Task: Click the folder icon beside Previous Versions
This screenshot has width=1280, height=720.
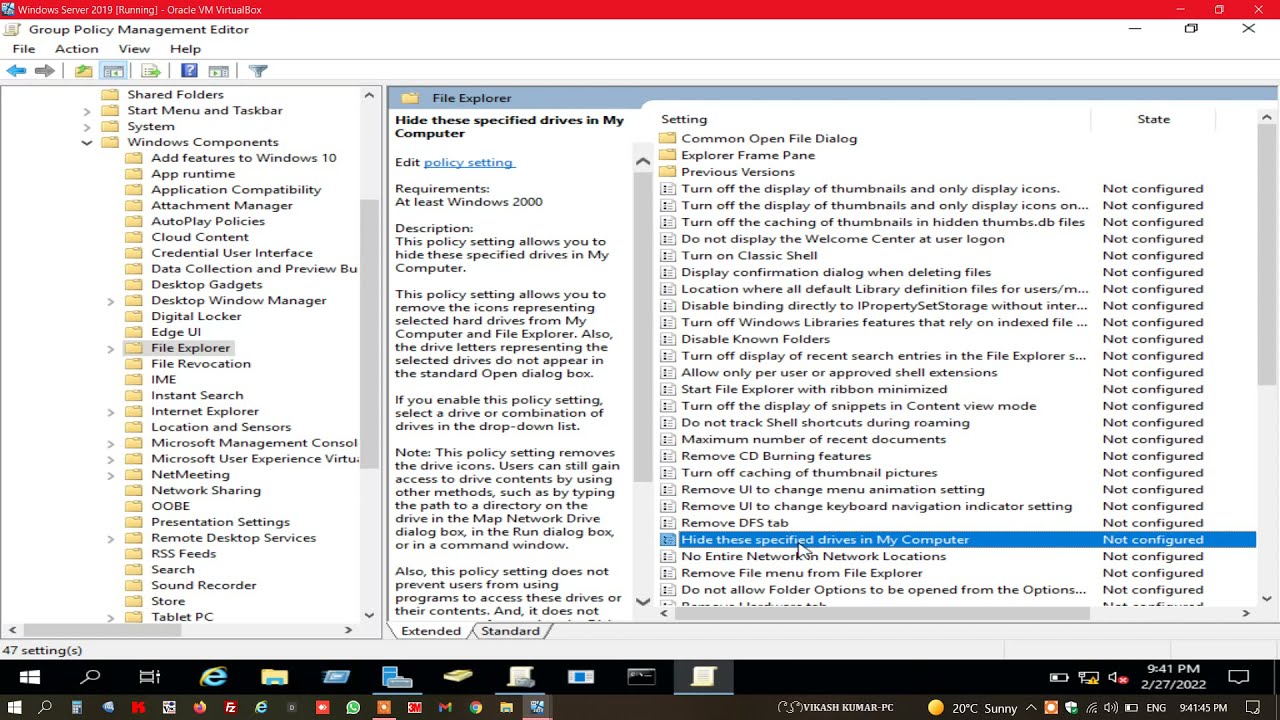Action: coord(668,172)
